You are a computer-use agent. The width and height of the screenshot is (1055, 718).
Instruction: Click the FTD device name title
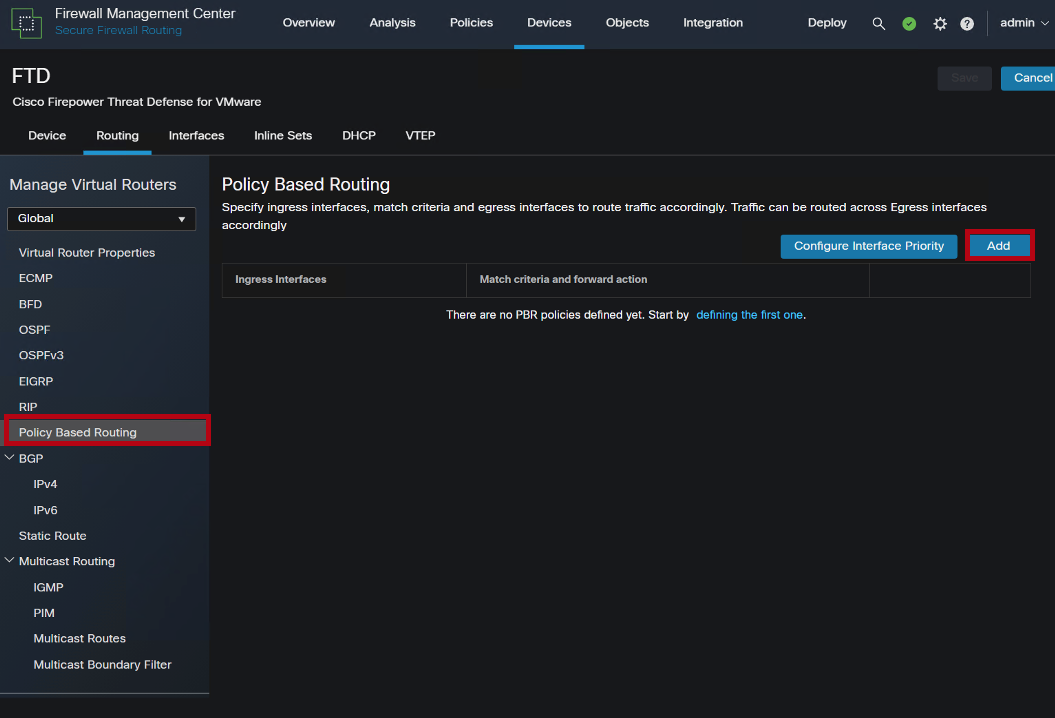pos(31,76)
